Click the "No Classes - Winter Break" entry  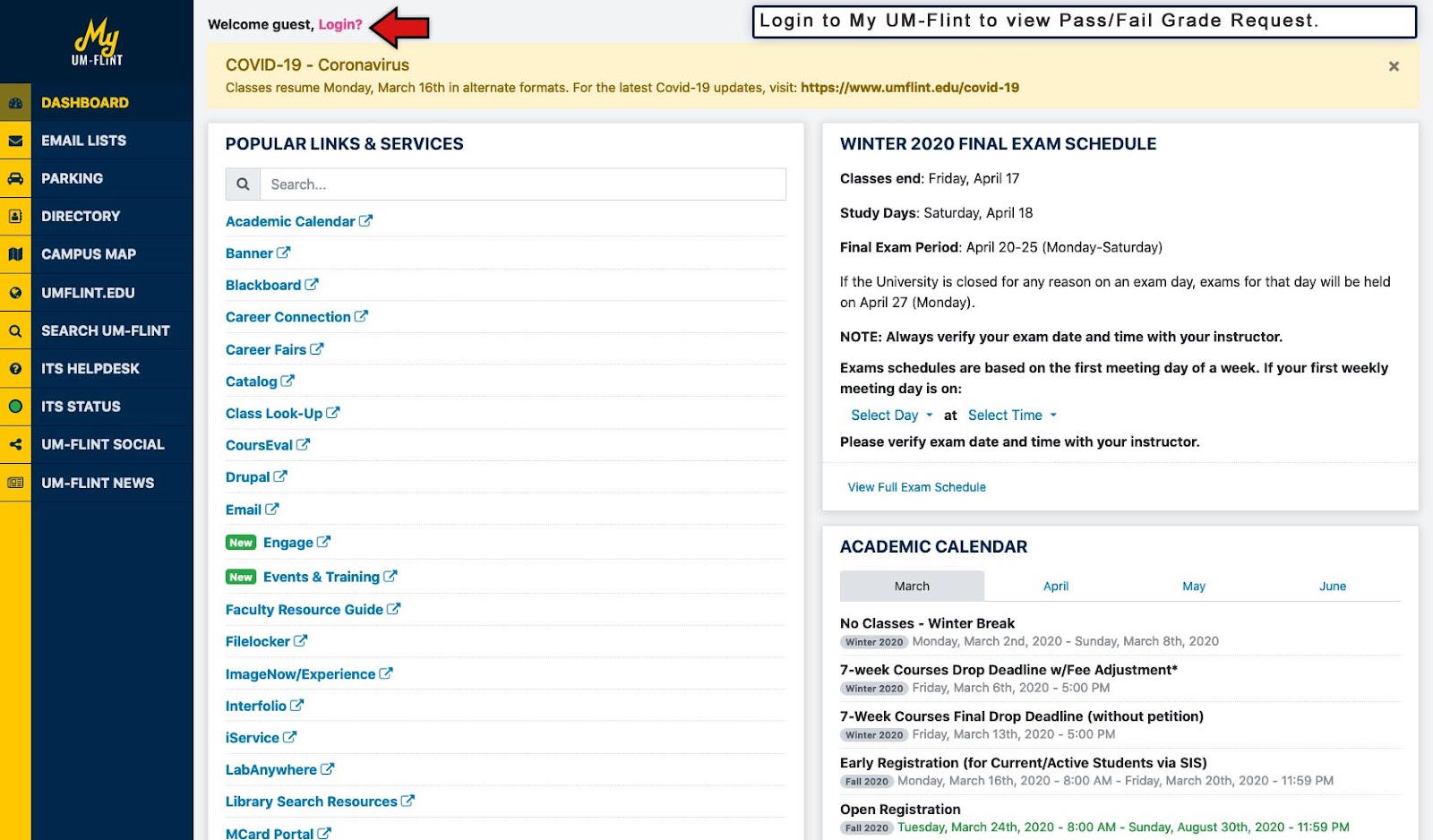tap(927, 623)
